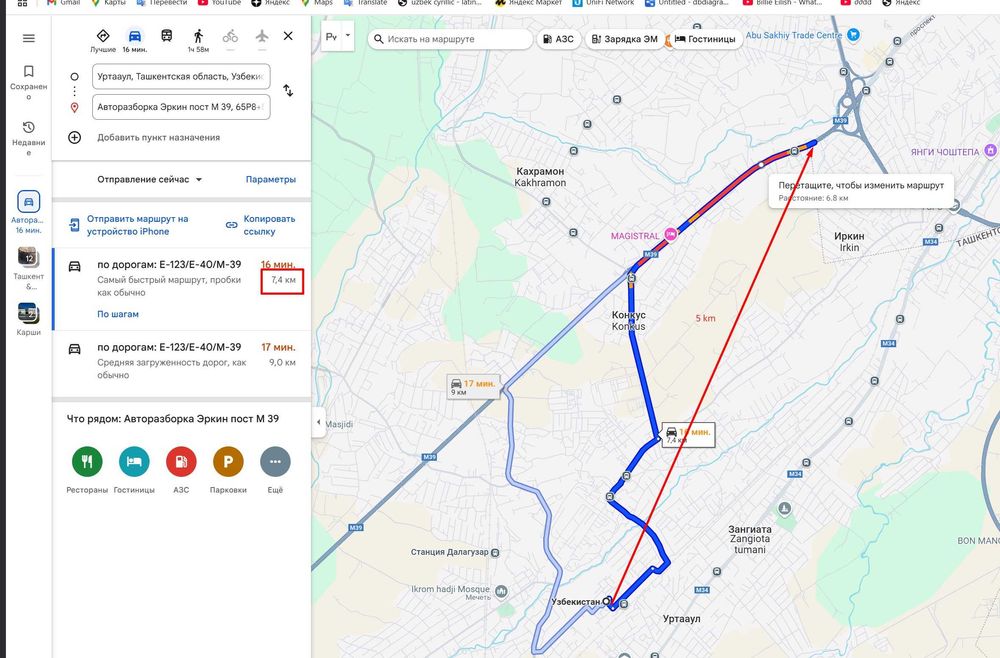Image resolution: width=1000 pixels, height=658 pixels.
Task: Click Добавить пункт назначения text
Action: (159, 137)
